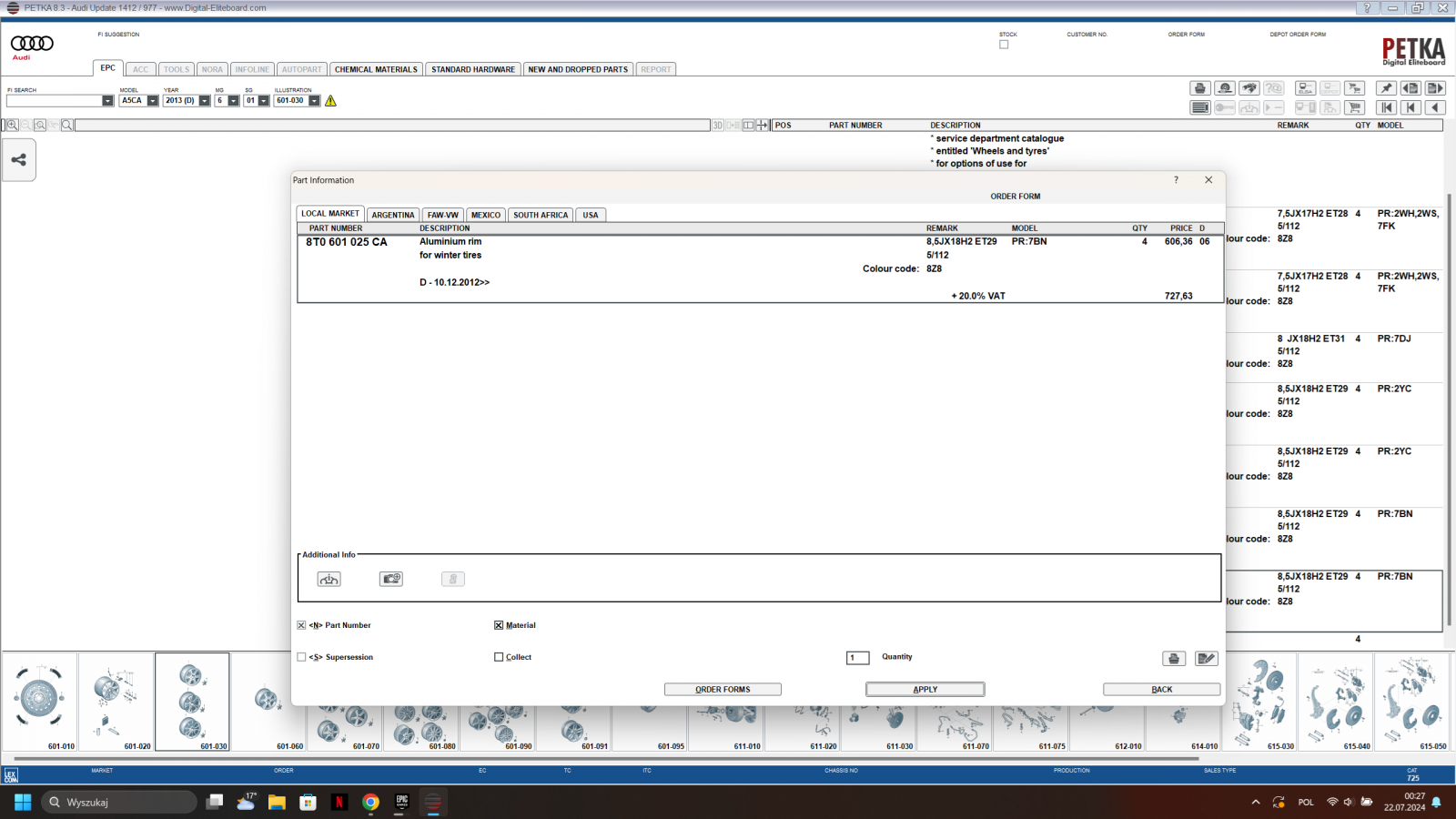Jump to the first record arrow

click(1386, 107)
